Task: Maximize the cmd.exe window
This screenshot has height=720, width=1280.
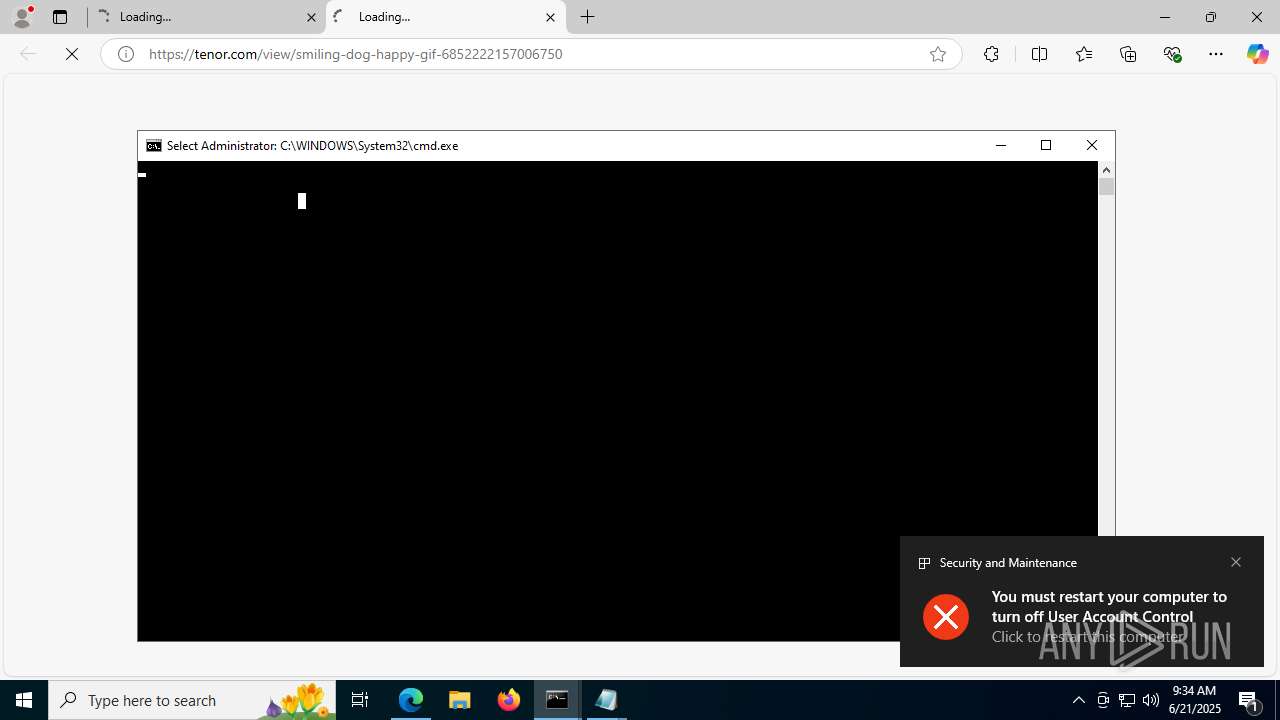Action: click(1046, 146)
